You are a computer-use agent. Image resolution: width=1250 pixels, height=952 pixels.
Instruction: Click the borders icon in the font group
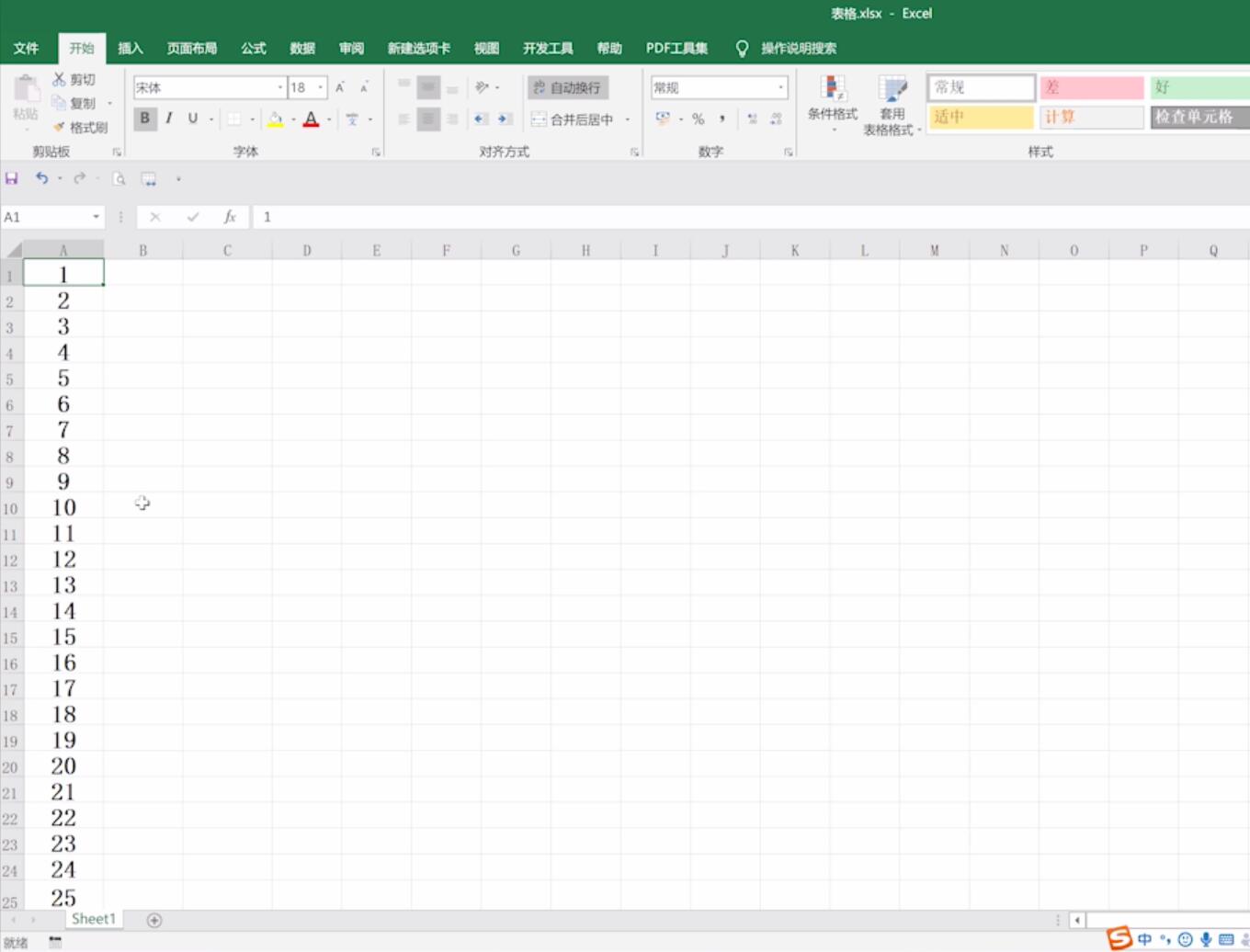tap(234, 119)
